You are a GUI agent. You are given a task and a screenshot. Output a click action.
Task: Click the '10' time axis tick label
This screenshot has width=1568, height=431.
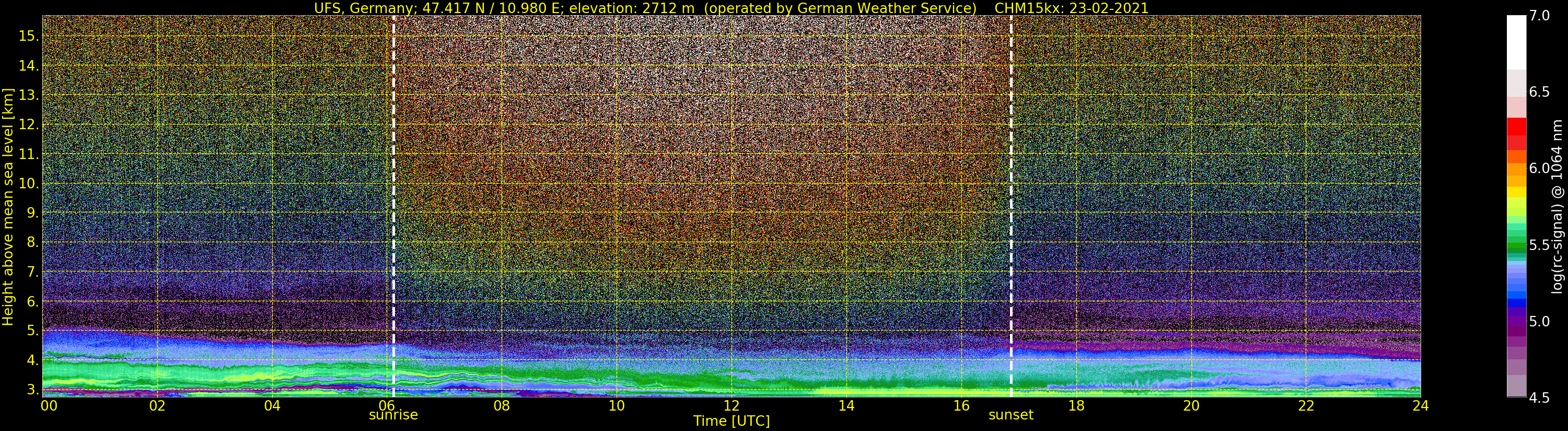coord(617,406)
